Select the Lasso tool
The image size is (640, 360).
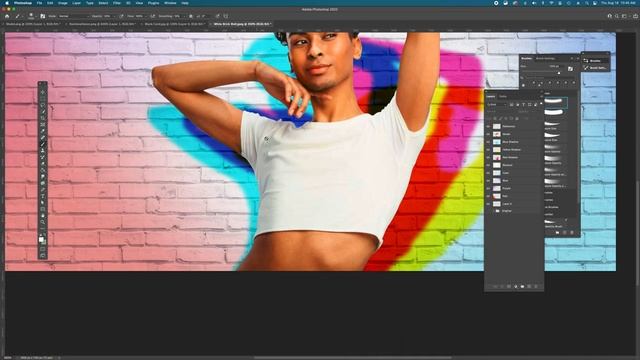(x=42, y=105)
